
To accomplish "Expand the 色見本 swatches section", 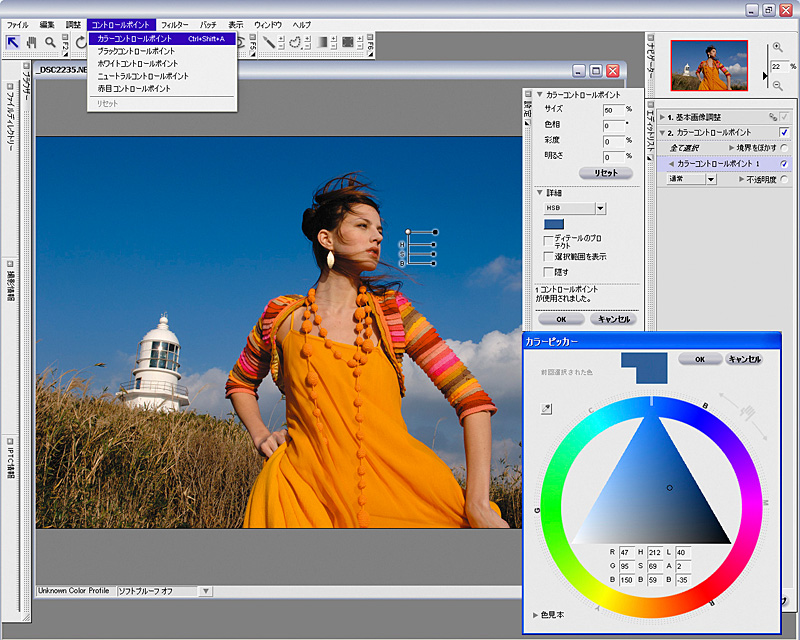I will (x=548, y=616).
